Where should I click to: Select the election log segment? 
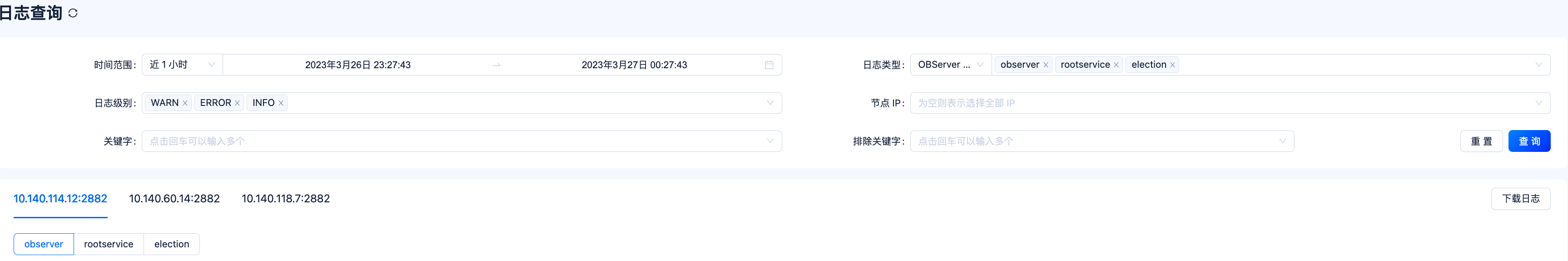(x=172, y=244)
